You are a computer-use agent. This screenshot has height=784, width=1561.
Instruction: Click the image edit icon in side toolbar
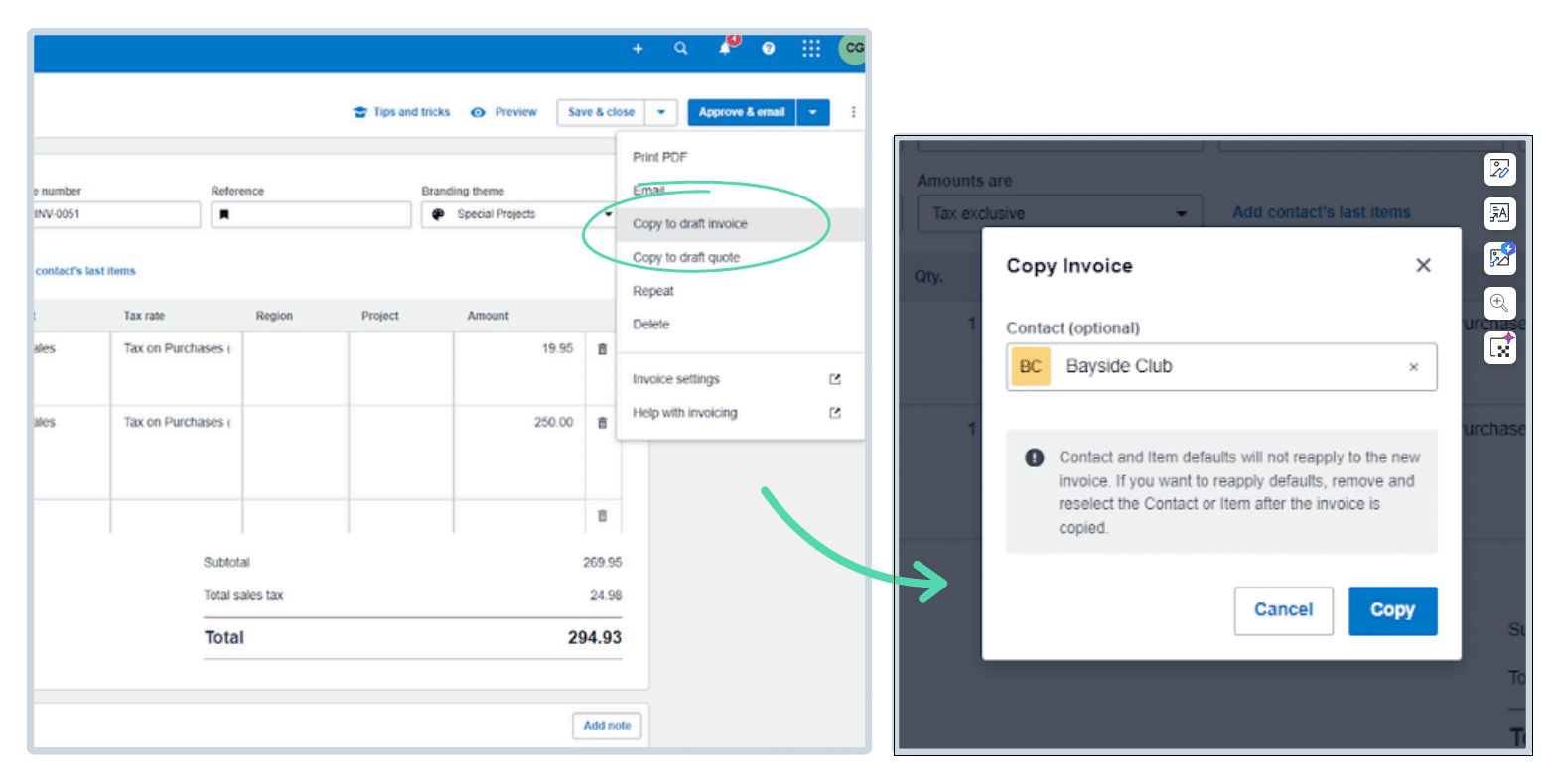tap(1499, 169)
